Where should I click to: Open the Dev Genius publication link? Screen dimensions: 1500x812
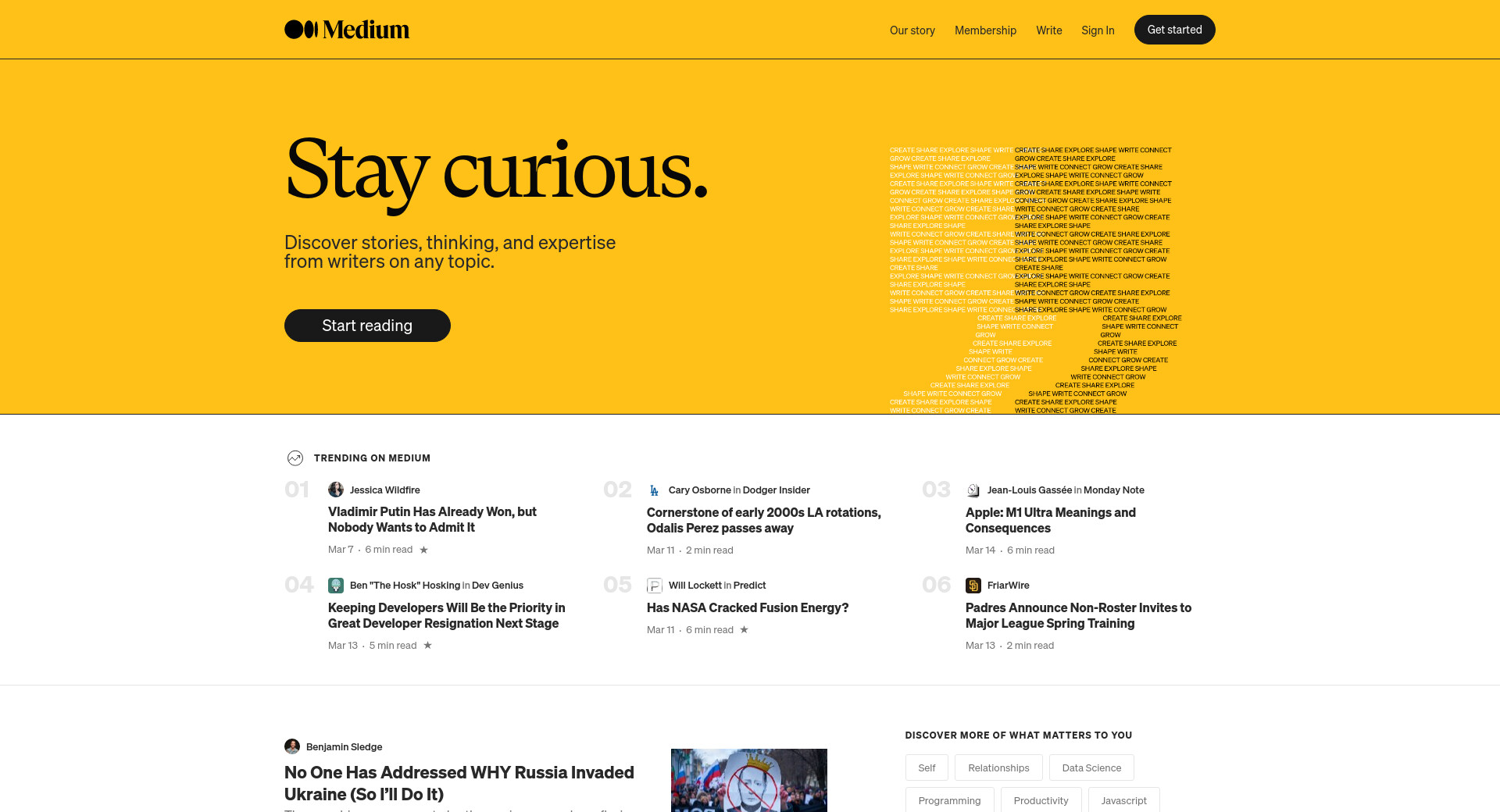click(x=498, y=586)
